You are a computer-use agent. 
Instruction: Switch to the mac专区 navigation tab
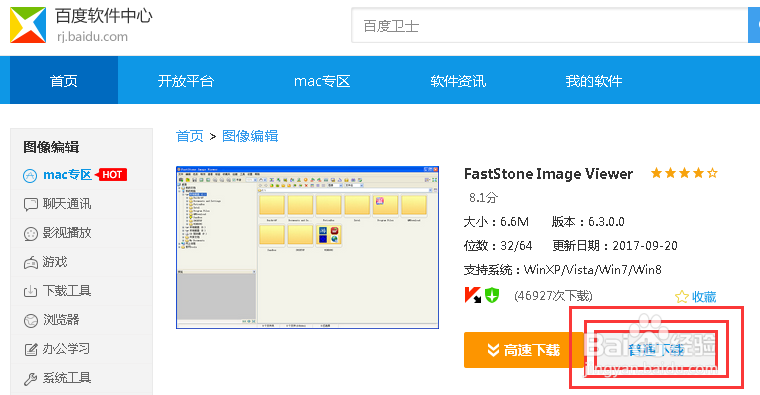pos(322,80)
